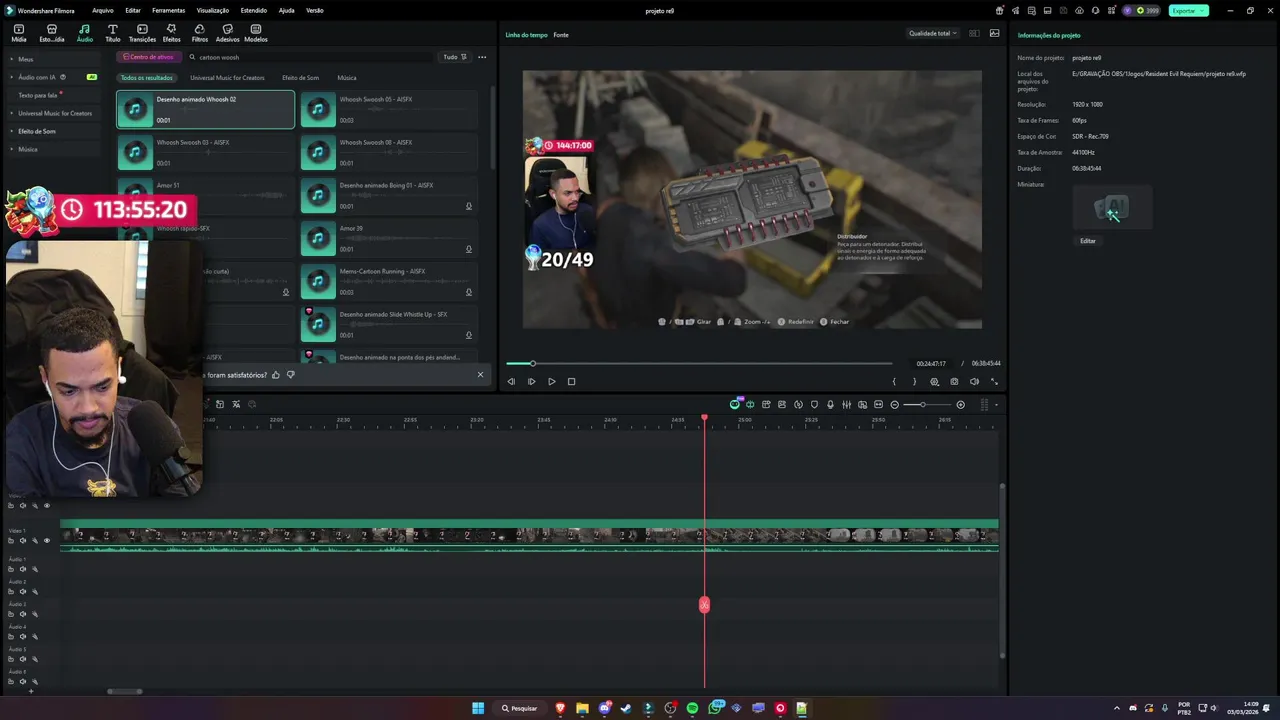Zoom in the timeline with the plus icon
Screen dimensions: 1280x720
(x=961, y=404)
